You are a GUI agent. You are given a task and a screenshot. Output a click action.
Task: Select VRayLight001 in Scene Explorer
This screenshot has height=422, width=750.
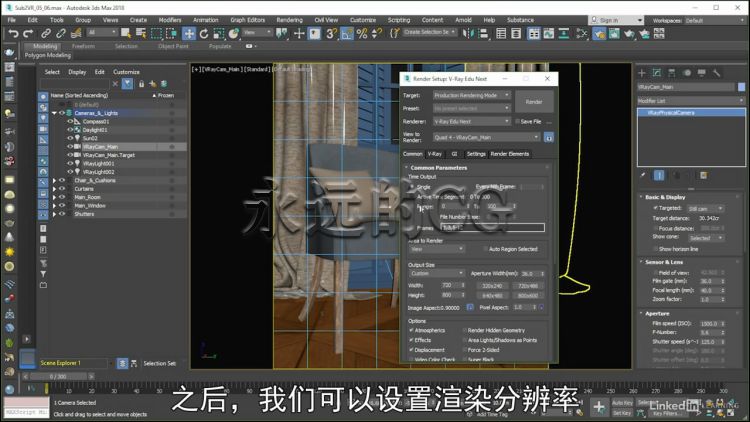click(x=98, y=163)
